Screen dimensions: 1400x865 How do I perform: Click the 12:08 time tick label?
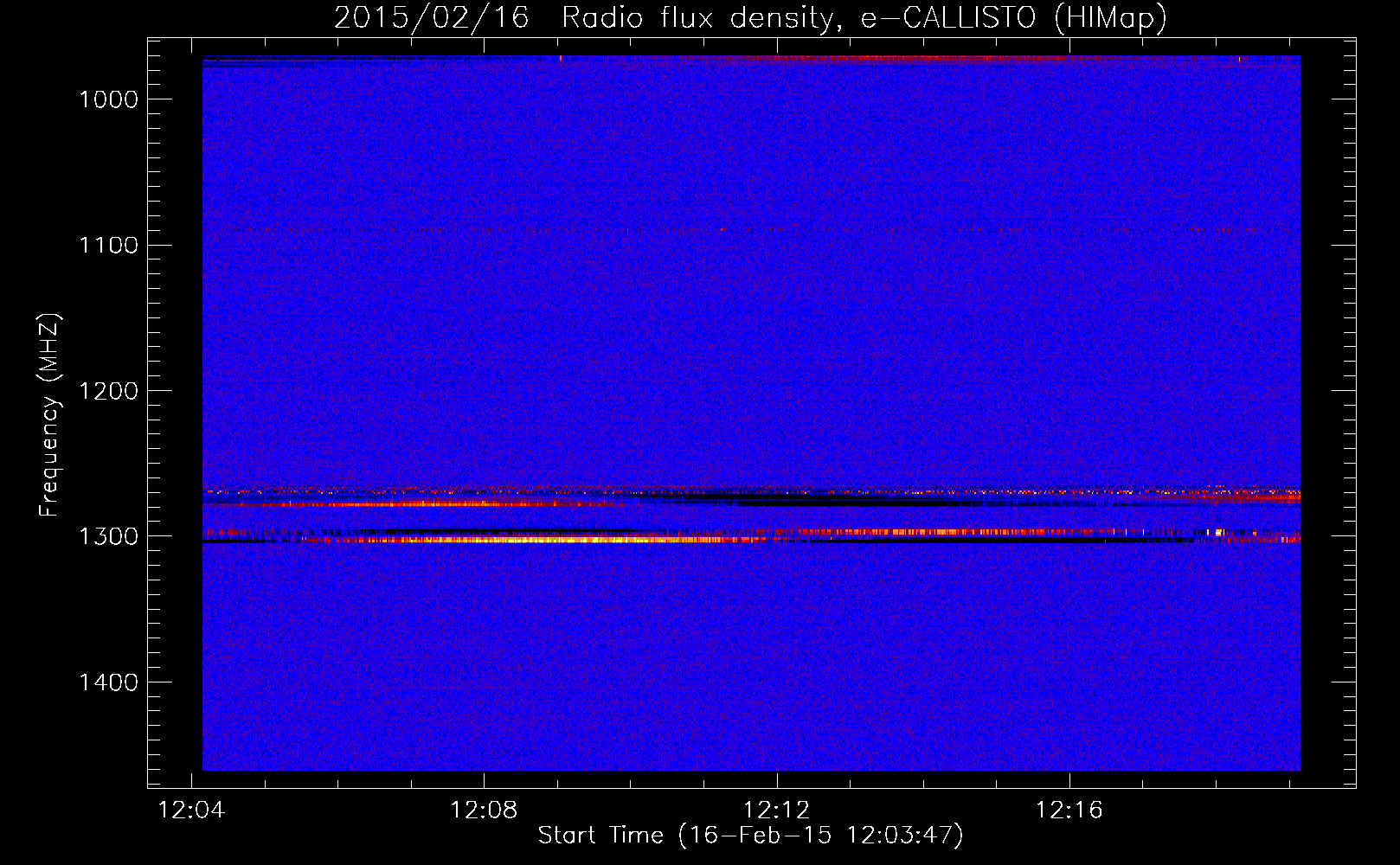point(484,811)
